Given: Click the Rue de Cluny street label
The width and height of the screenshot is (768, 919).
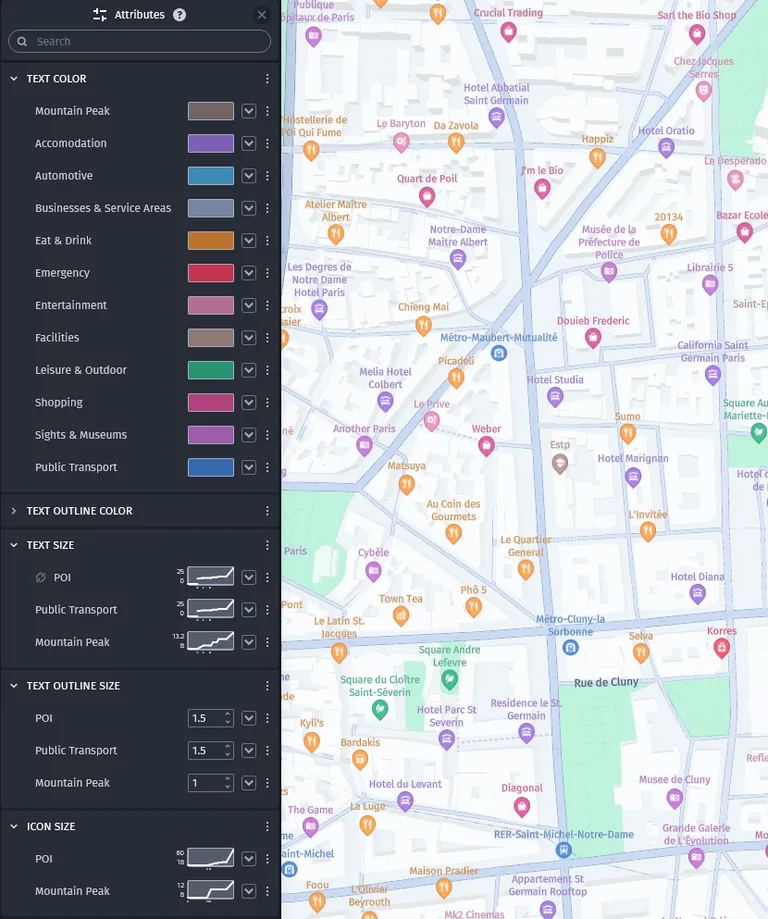Looking at the screenshot, I should click(606, 682).
